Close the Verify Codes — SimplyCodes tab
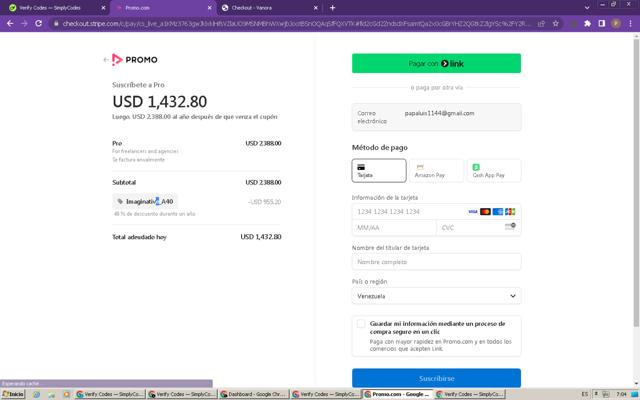The image size is (640, 400). pos(103,8)
